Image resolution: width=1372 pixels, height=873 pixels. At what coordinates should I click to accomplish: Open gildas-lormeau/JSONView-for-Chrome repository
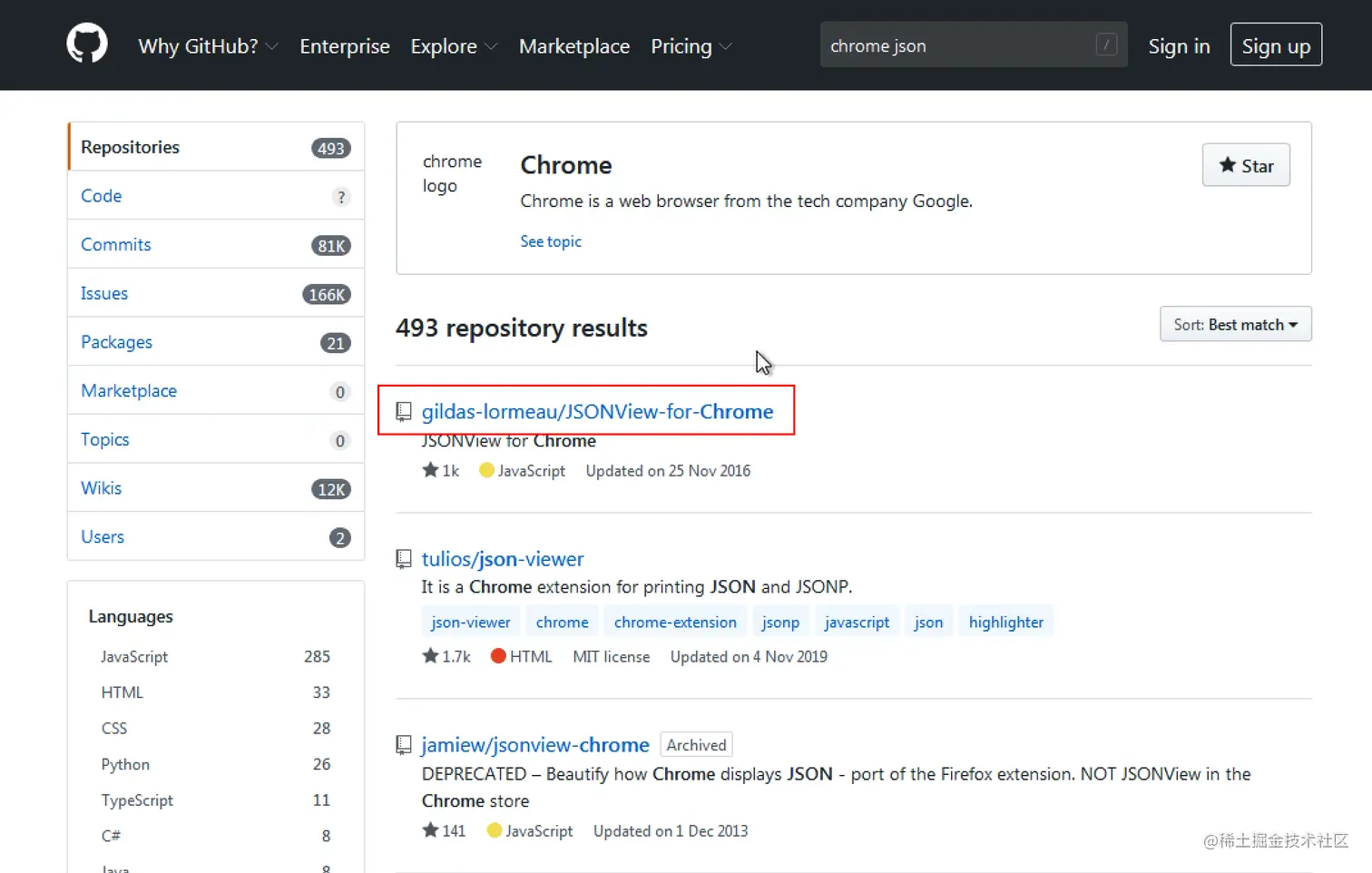pos(597,411)
